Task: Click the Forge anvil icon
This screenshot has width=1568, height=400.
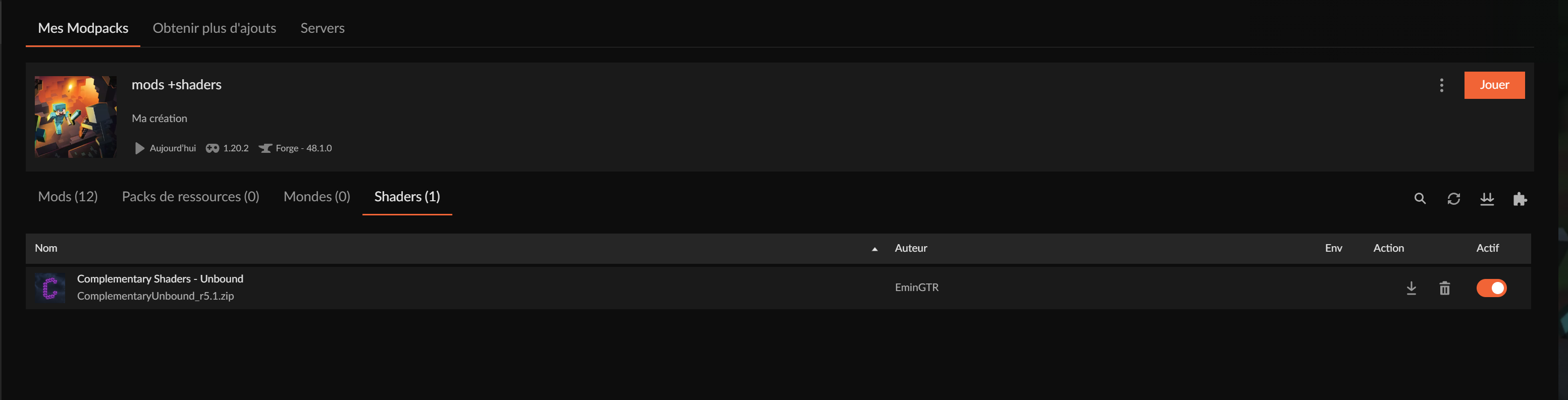Action: point(265,148)
